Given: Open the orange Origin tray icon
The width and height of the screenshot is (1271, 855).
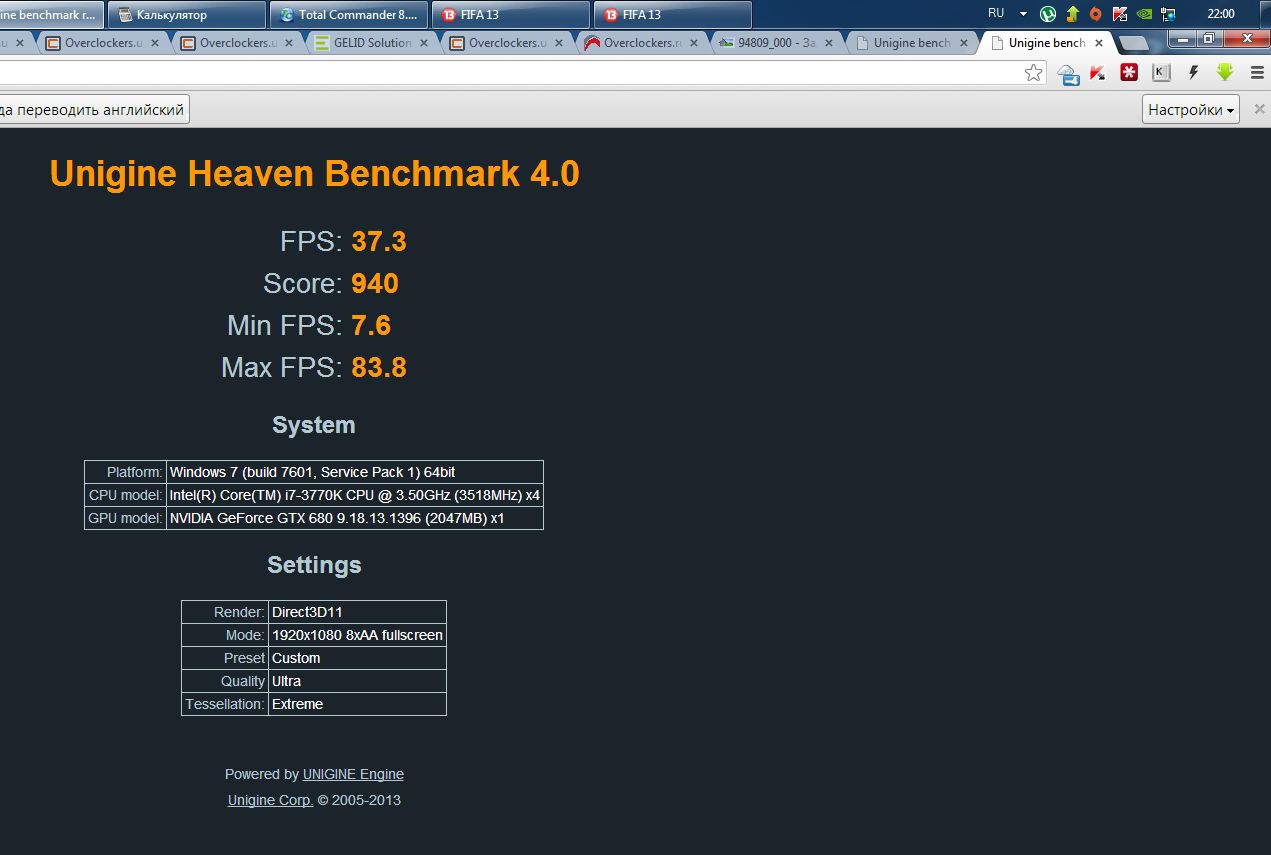Looking at the screenshot, I should click(1096, 14).
